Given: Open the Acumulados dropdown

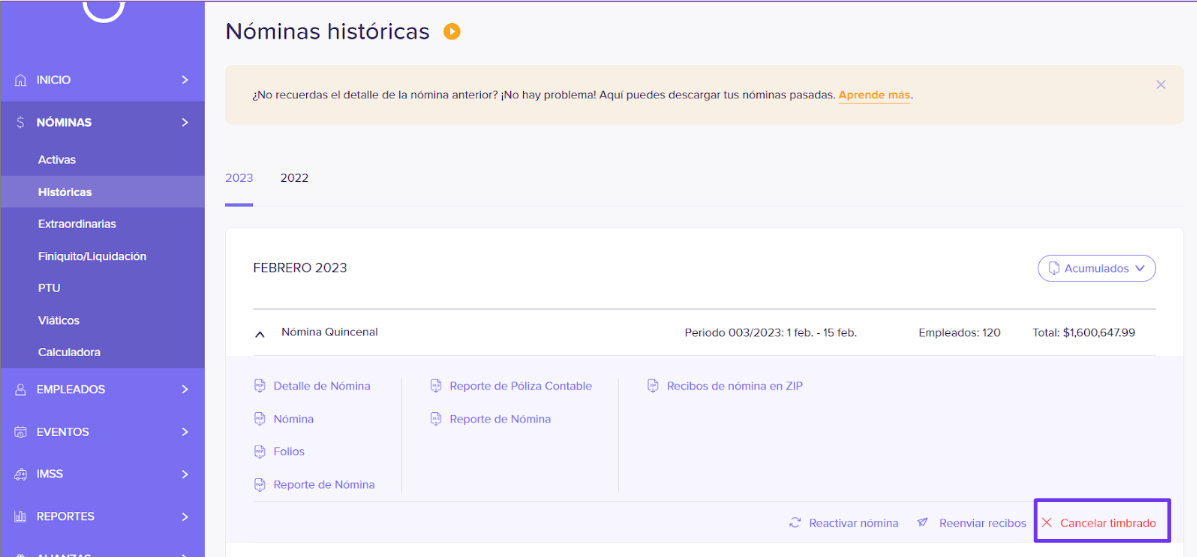Looking at the screenshot, I should tap(1096, 269).
